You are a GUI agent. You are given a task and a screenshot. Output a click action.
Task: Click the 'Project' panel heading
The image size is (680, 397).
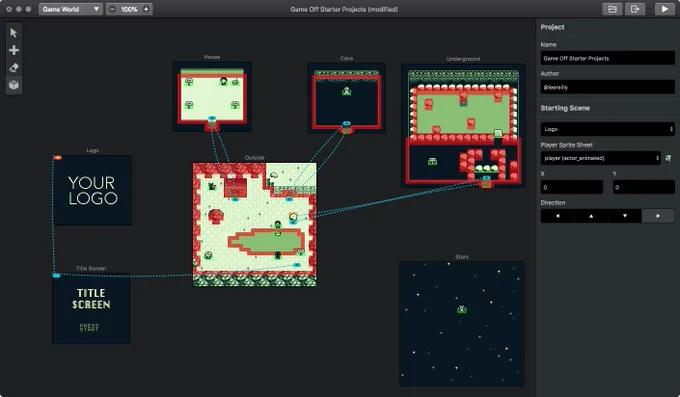(552, 27)
